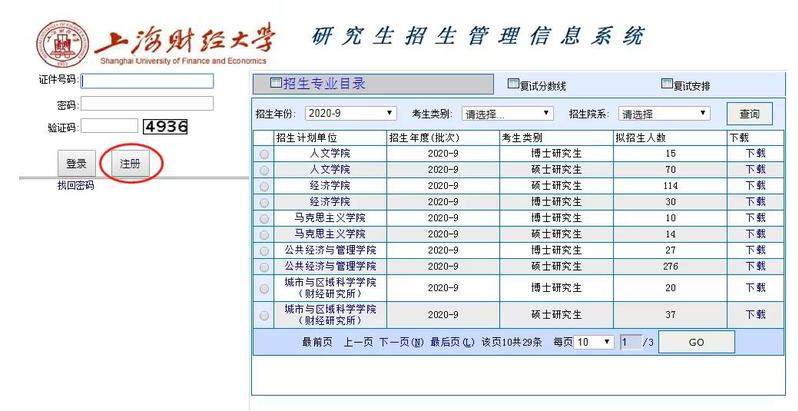This screenshot has height=411, width=798.
Task: Click the circled 注册 register button
Action: [130, 163]
